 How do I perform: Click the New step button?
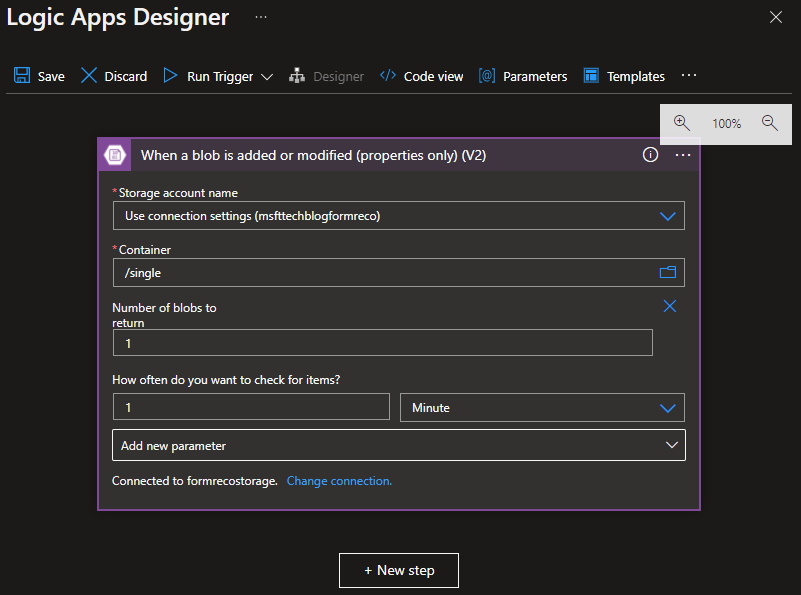pyautogui.click(x=399, y=570)
